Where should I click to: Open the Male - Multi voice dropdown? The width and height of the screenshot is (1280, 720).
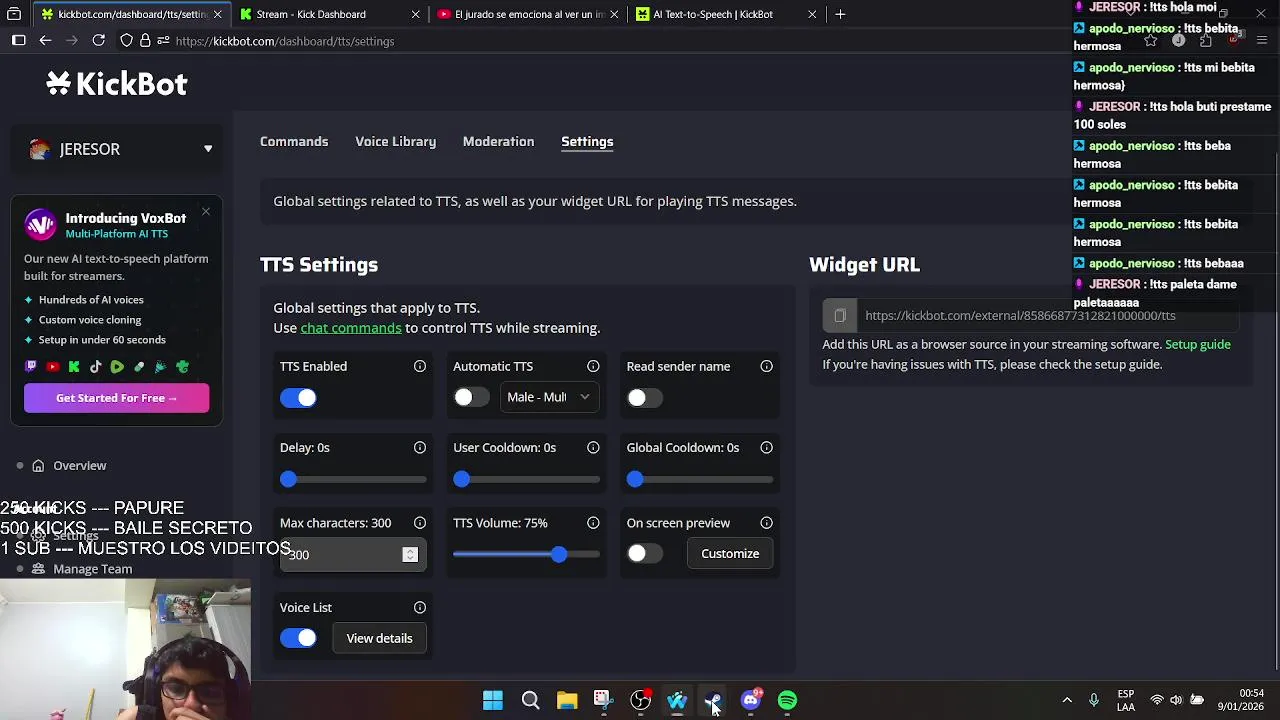tap(548, 397)
